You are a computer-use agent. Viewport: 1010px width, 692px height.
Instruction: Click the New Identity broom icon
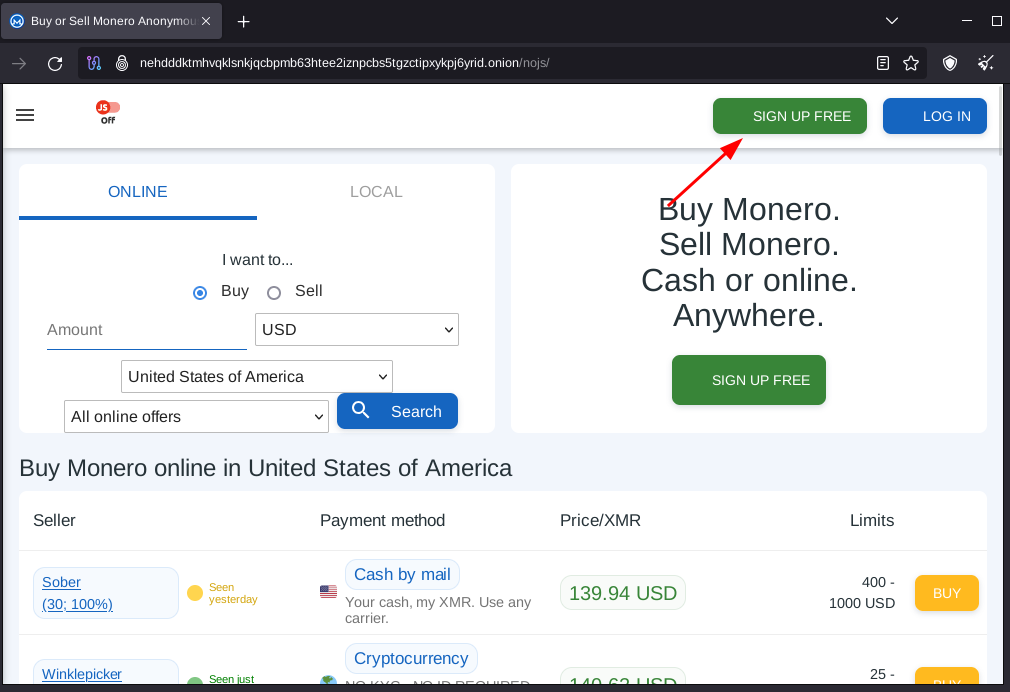[986, 63]
